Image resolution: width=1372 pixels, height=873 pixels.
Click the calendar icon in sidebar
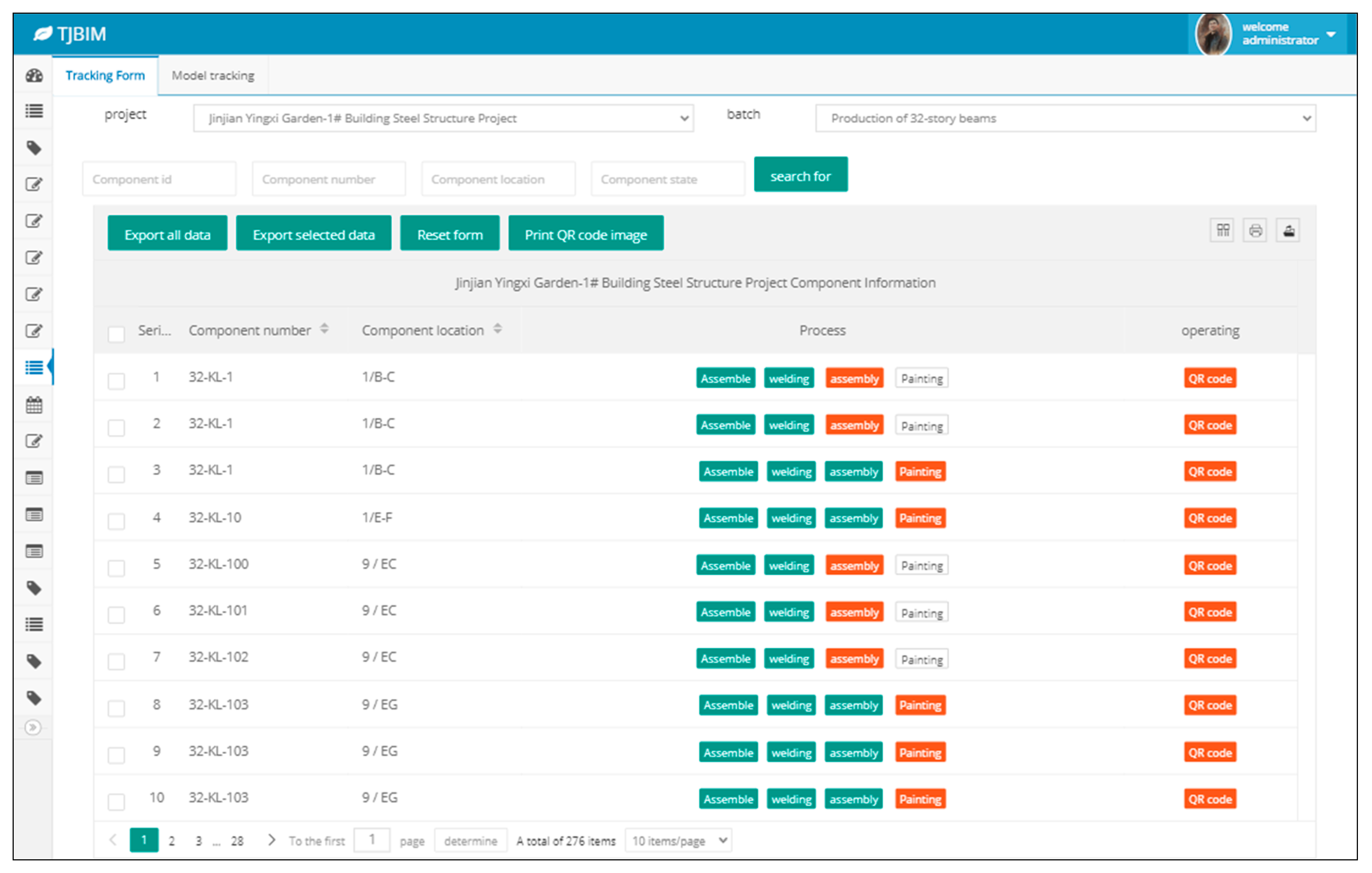pyautogui.click(x=34, y=405)
